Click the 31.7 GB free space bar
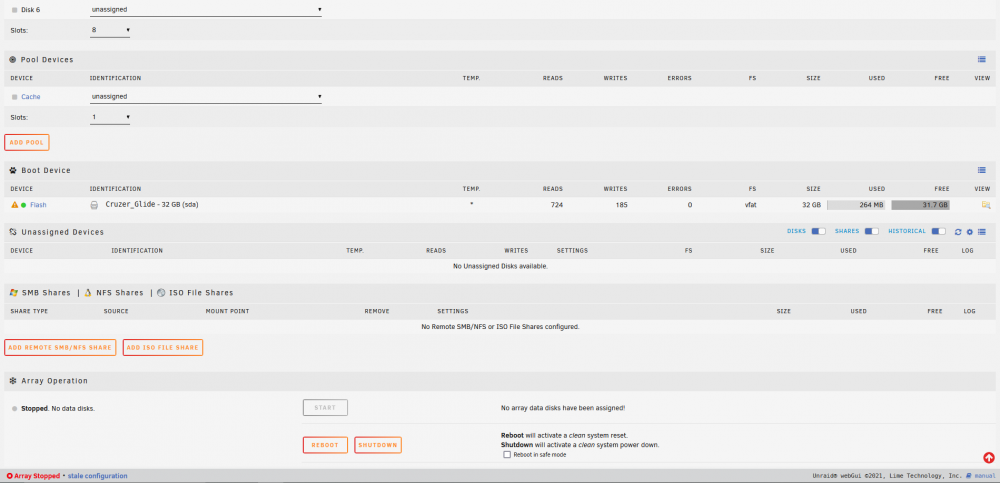Viewport: 1000px width, 483px height. pyautogui.click(x=920, y=205)
